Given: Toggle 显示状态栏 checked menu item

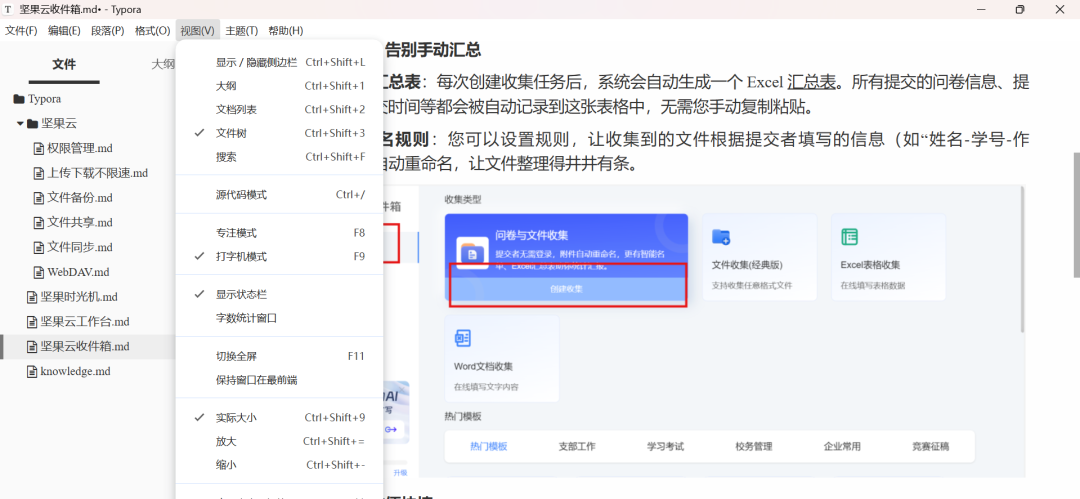Looking at the screenshot, I should [280, 294].
